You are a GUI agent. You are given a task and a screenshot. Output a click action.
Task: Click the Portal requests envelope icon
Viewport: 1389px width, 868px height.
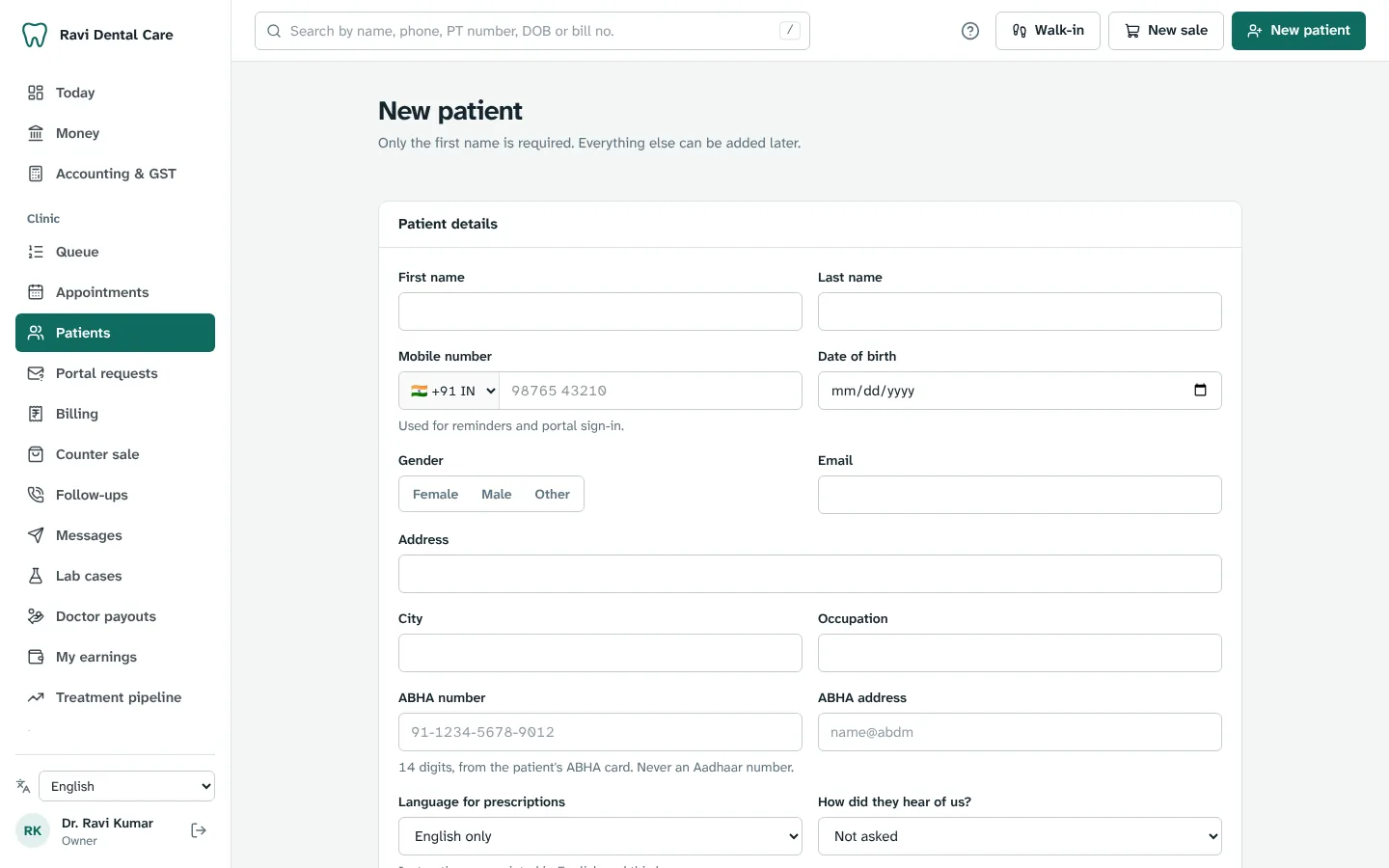tap(36, 373)
